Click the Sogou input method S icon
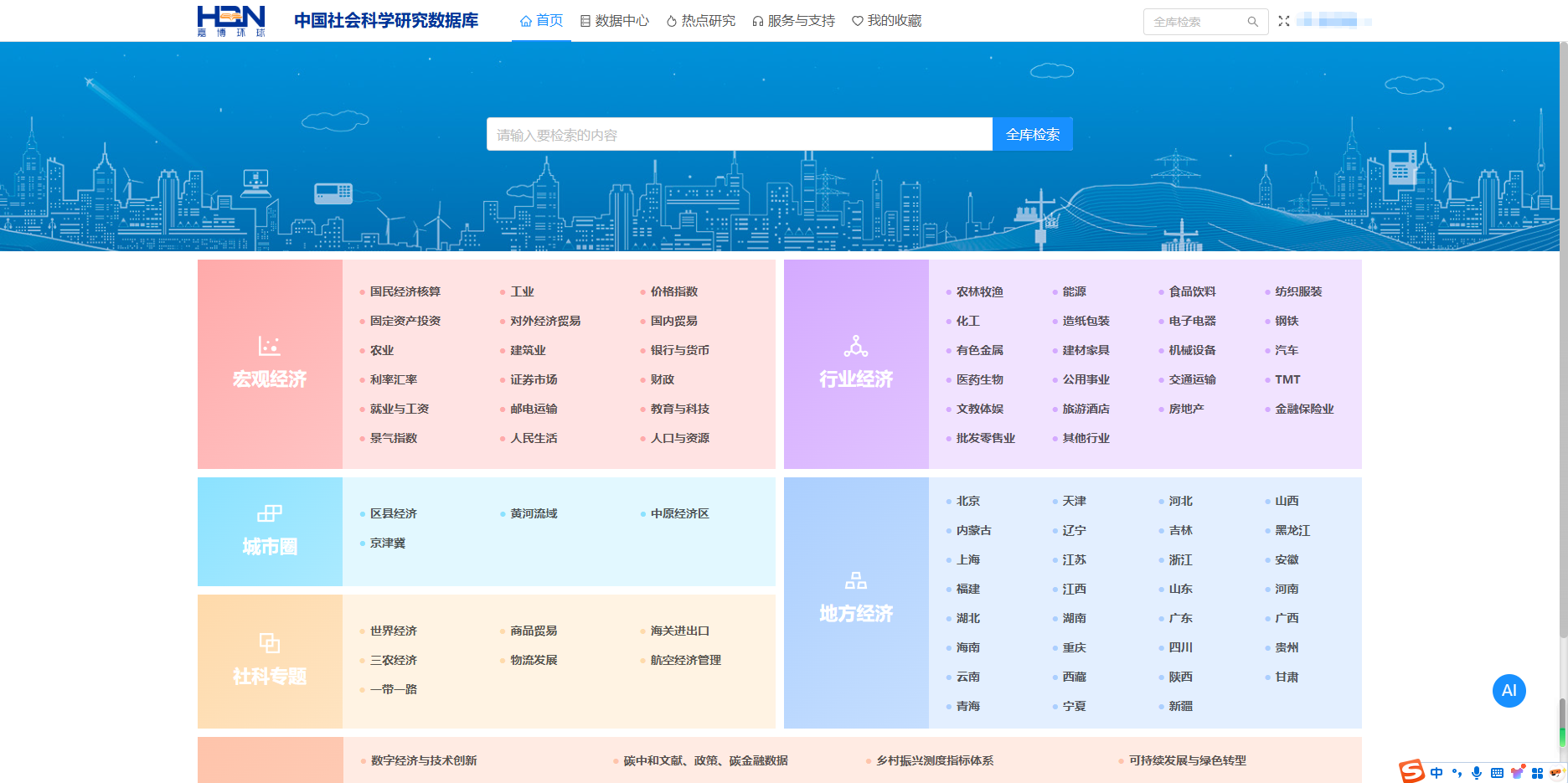Viewport: 1568px width, 783px height. tap(1412, 771)
